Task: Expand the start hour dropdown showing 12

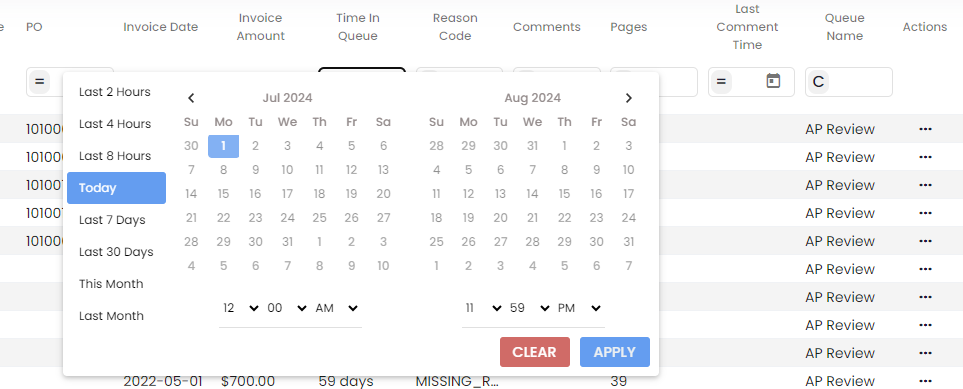Action: (240, 308)
